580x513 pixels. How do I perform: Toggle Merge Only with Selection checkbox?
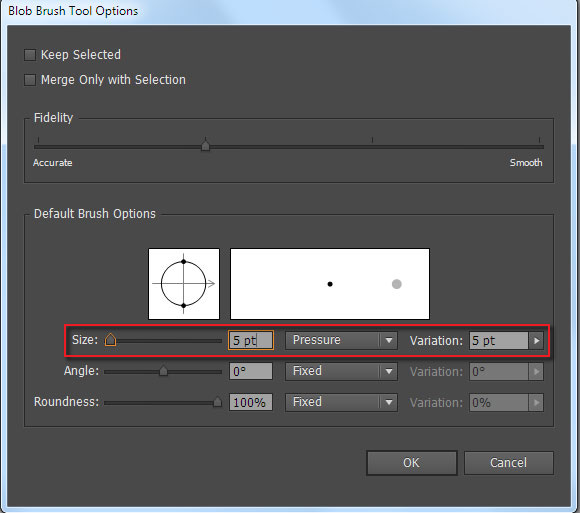[30, 80]
